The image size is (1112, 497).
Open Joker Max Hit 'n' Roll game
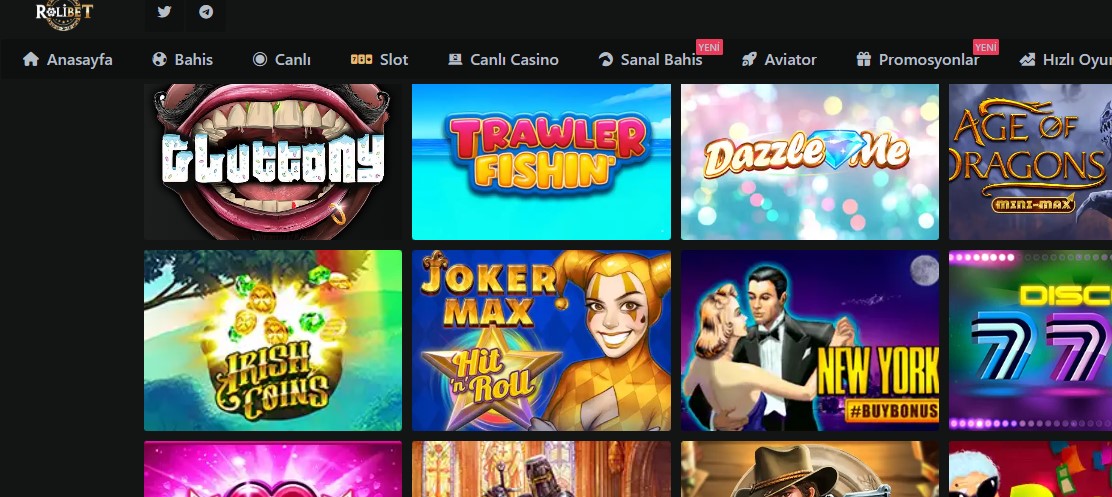(x=541, y=340)
